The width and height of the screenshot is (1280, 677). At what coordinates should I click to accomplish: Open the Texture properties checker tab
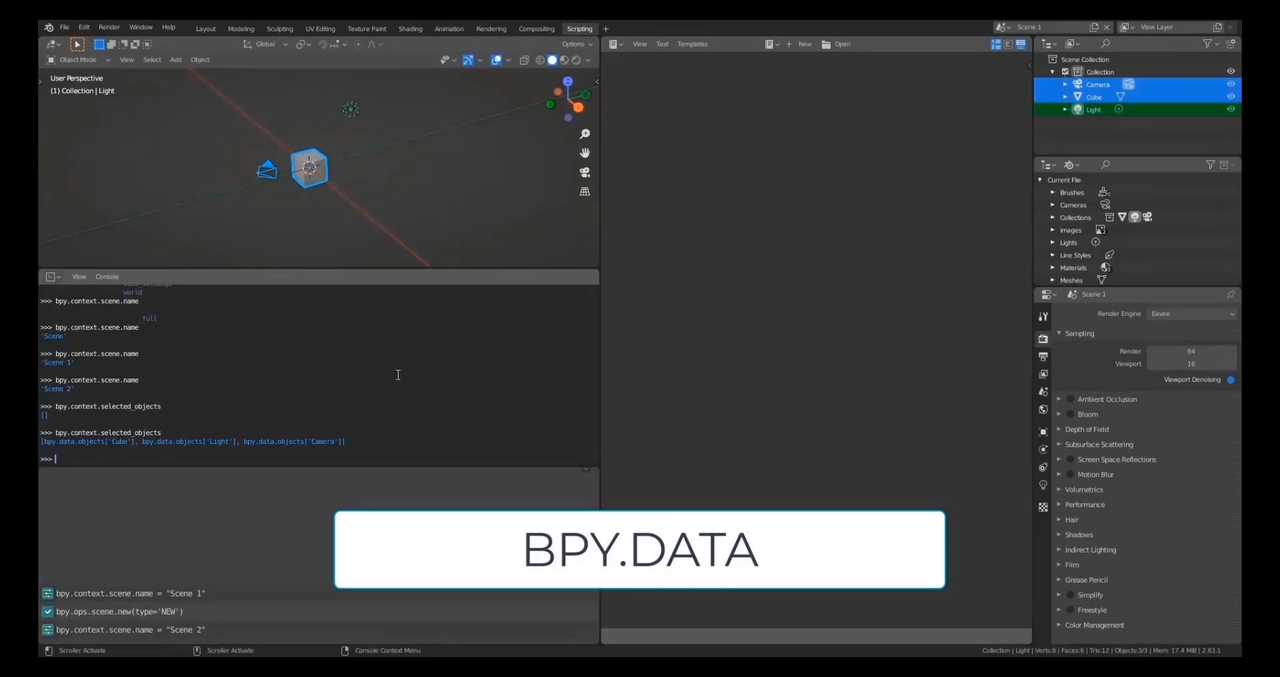point(1043,507)
